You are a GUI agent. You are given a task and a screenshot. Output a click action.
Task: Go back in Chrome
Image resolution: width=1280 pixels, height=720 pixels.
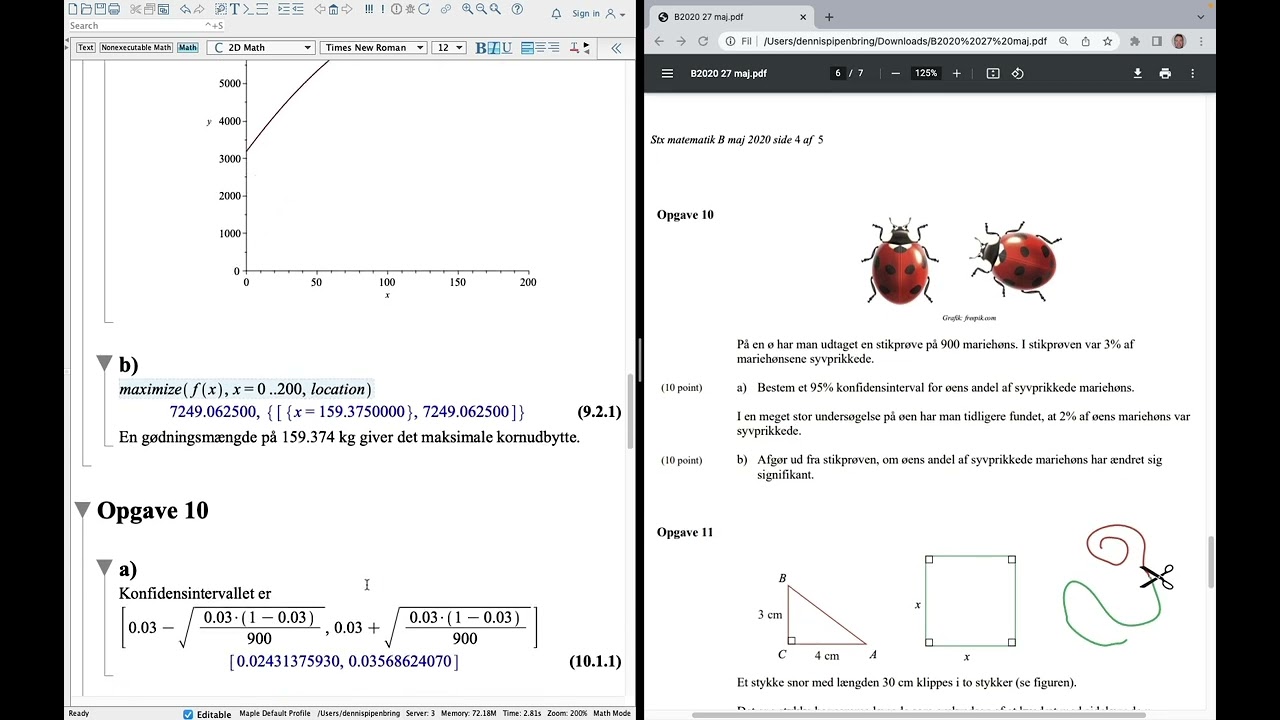tap(659, 41)
